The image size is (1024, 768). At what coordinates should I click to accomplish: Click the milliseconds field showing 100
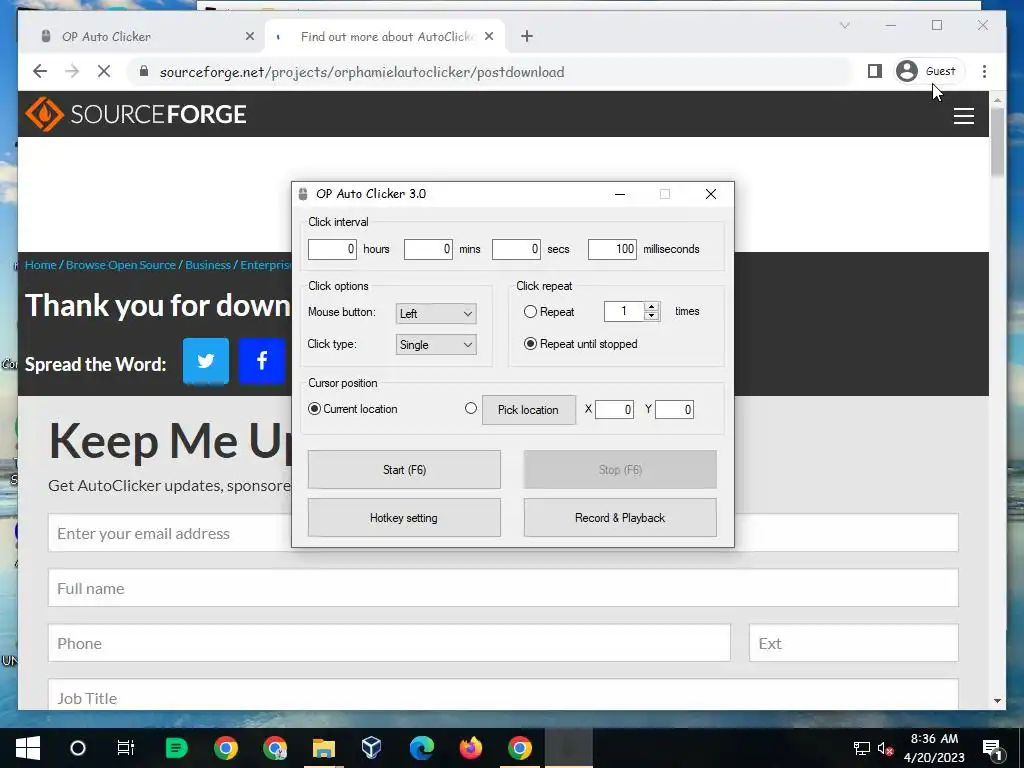[x=612, y=249]
